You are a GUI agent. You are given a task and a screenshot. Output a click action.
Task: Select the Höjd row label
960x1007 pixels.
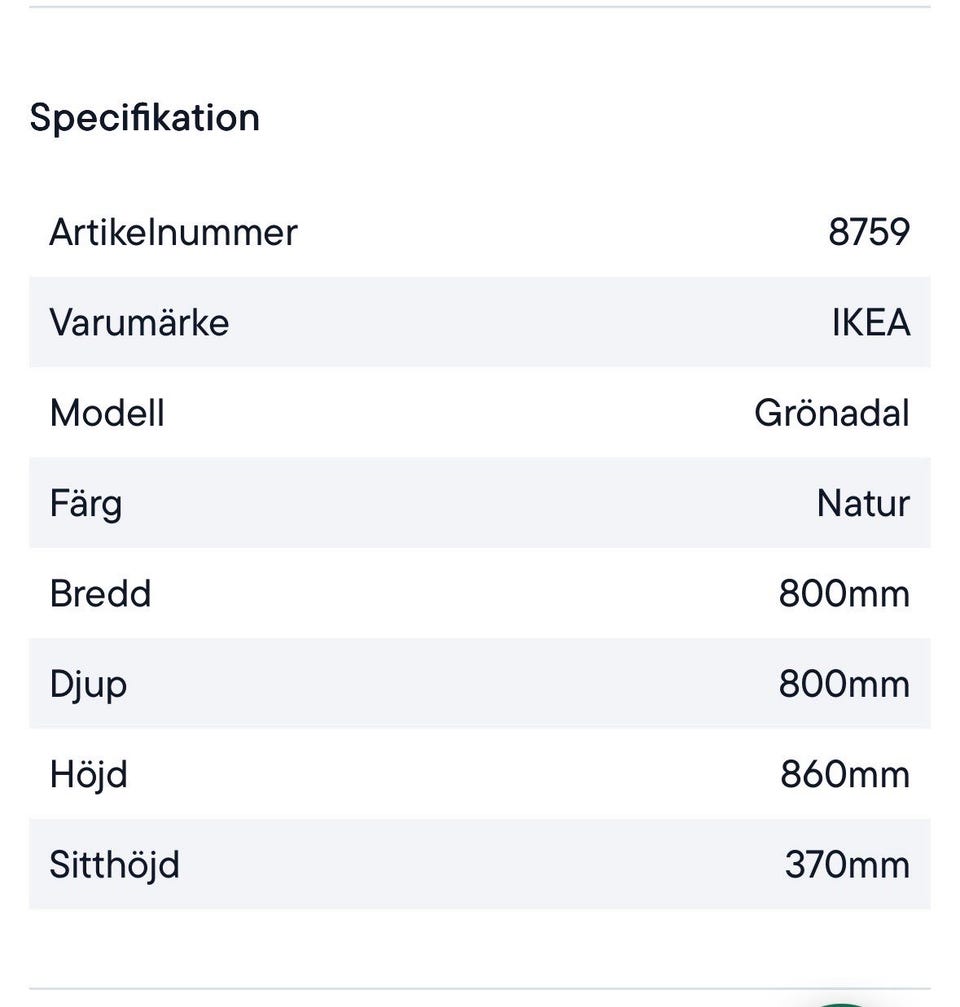click(x=89, y=774)
